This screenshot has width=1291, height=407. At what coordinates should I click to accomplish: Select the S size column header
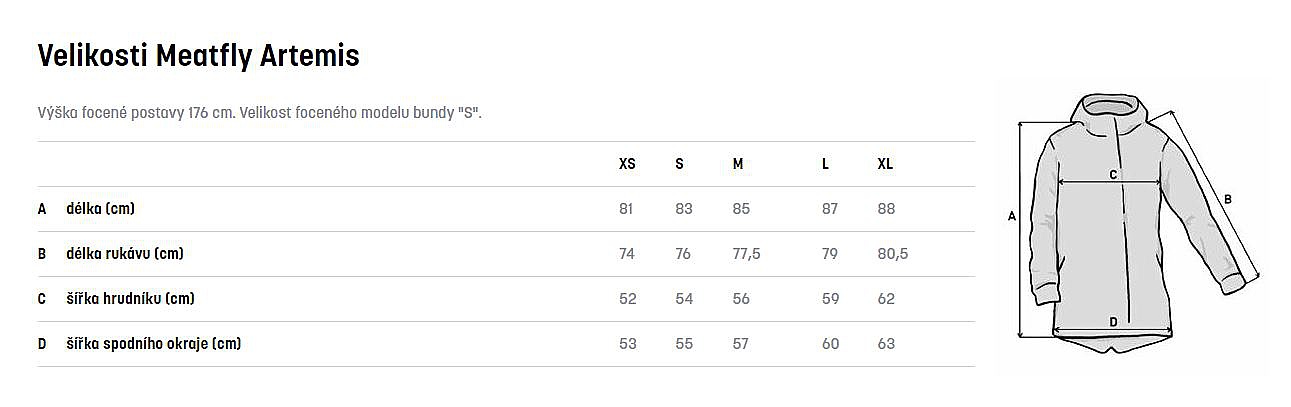pos(679,164)
